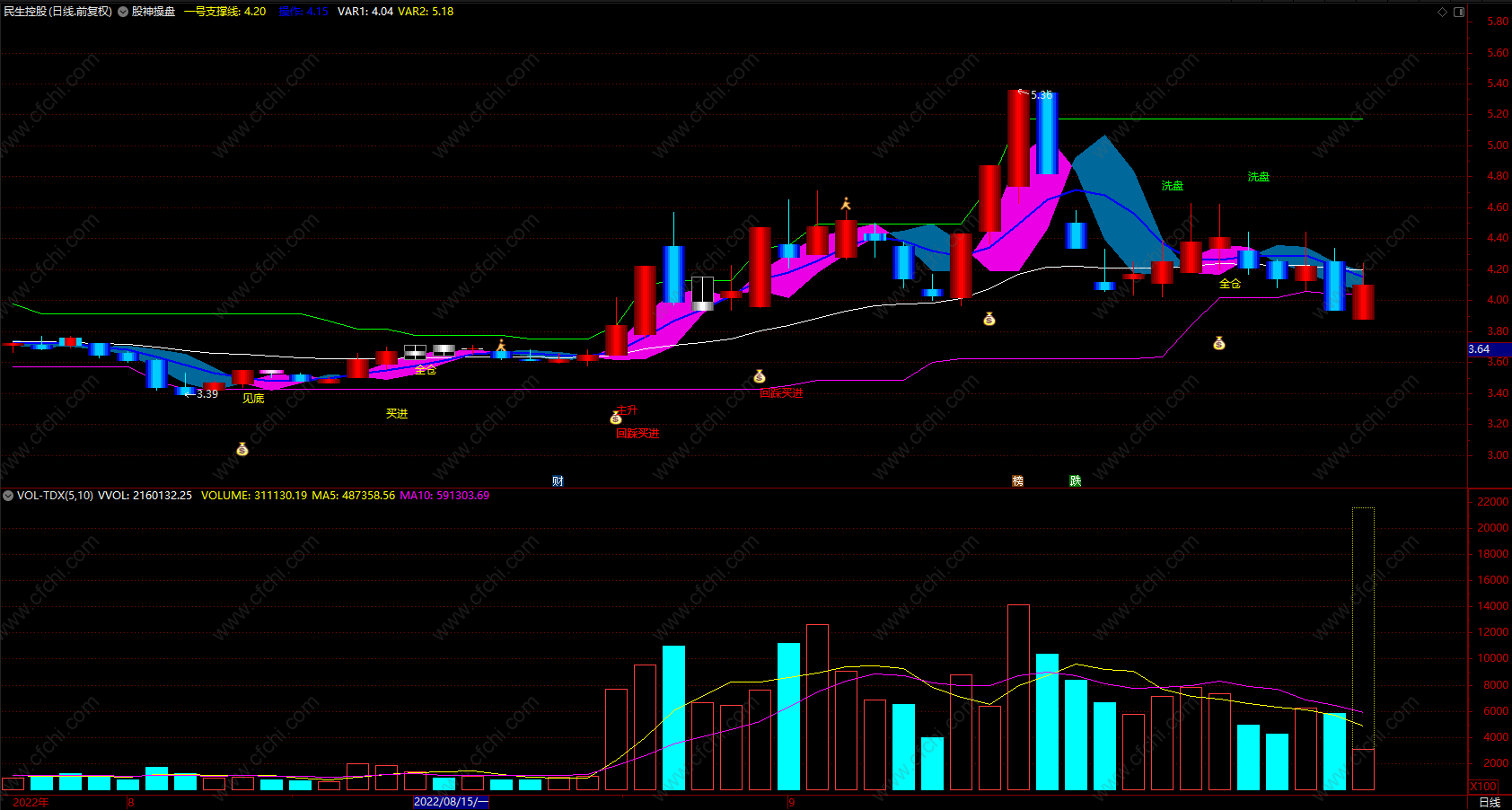
Task: Click the left 洗盘 label near 4.80
Action: [1173, 186]
